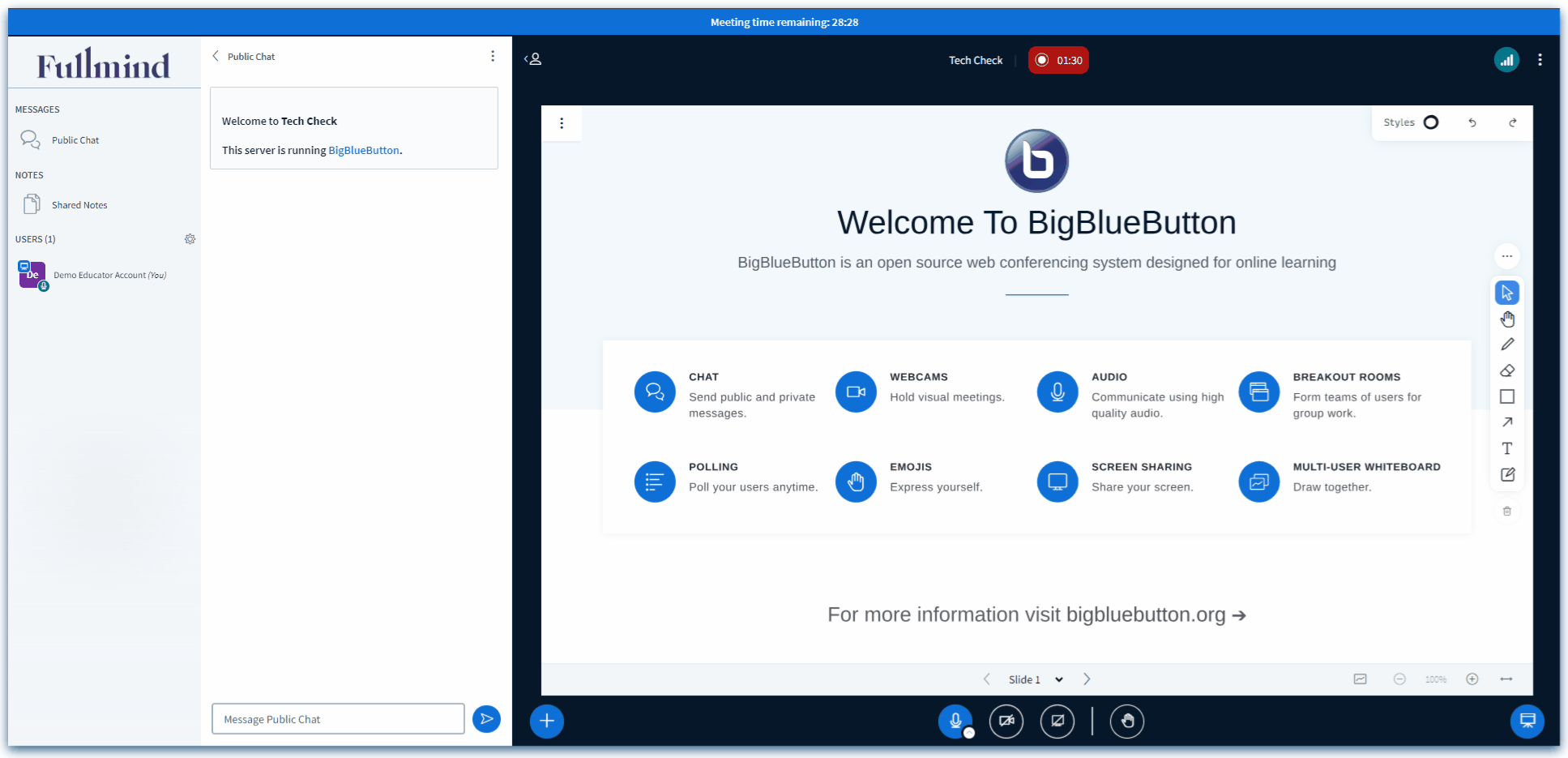This screenshot has height=758, width=1568.
Task: Toggle screen sharing
Action: point(1057,721)
